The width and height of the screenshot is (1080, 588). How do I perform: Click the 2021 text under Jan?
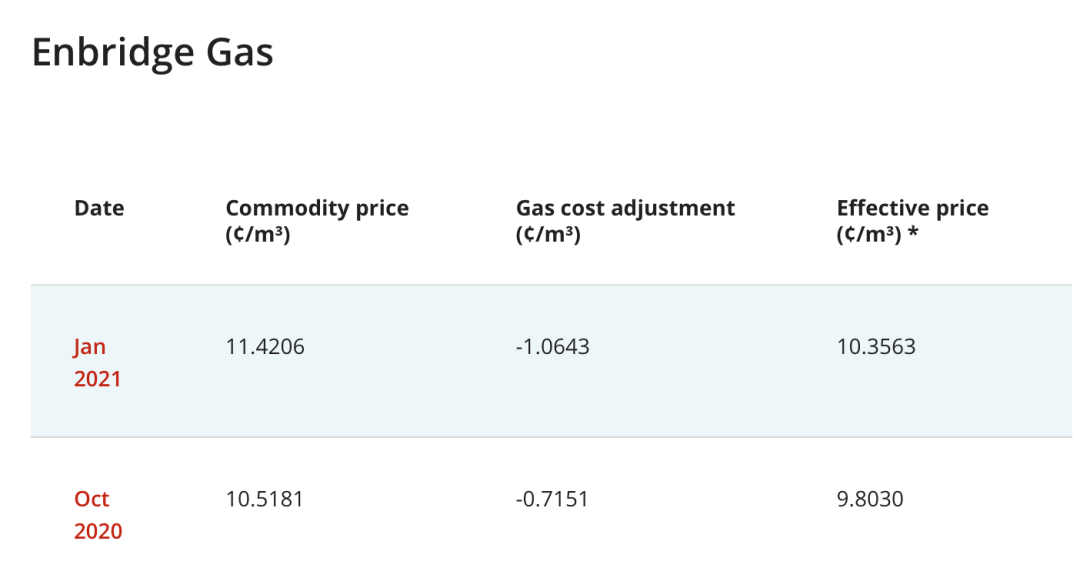point(97,379)
